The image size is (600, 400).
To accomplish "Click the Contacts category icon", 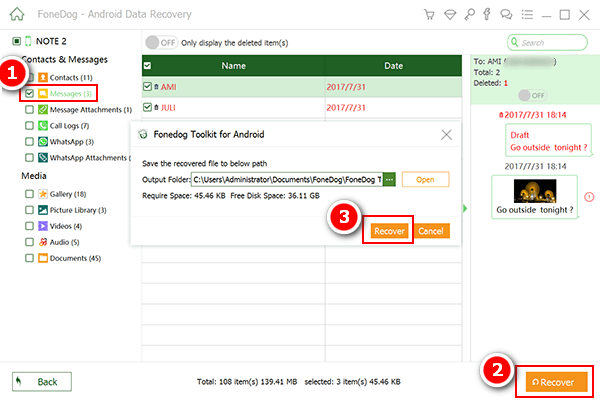I will coord(43,78).
